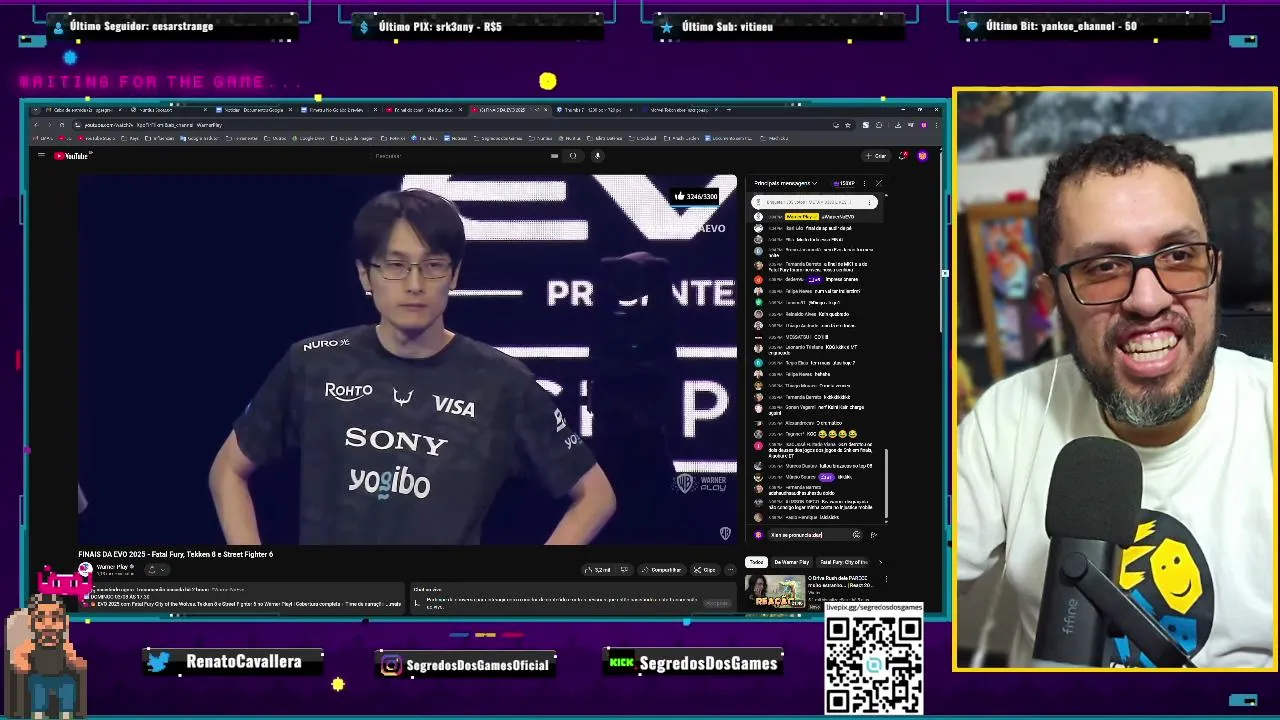Image resolution: width=1280 pixels, height=720 pixels.
Task: Click the Compartilhar share button
Action: coord(661,570)
